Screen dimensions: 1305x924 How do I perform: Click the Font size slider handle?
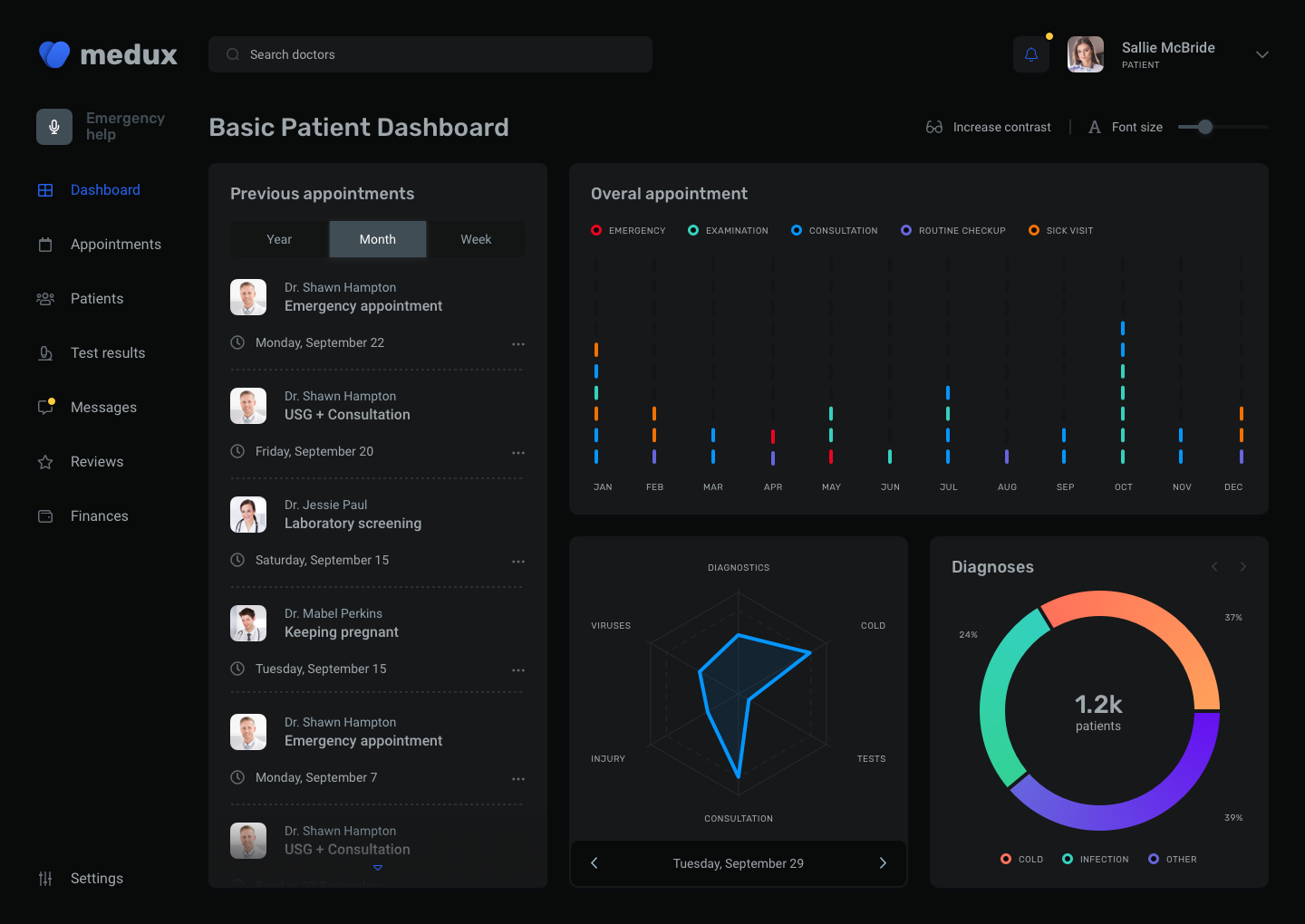(1205, 127)
